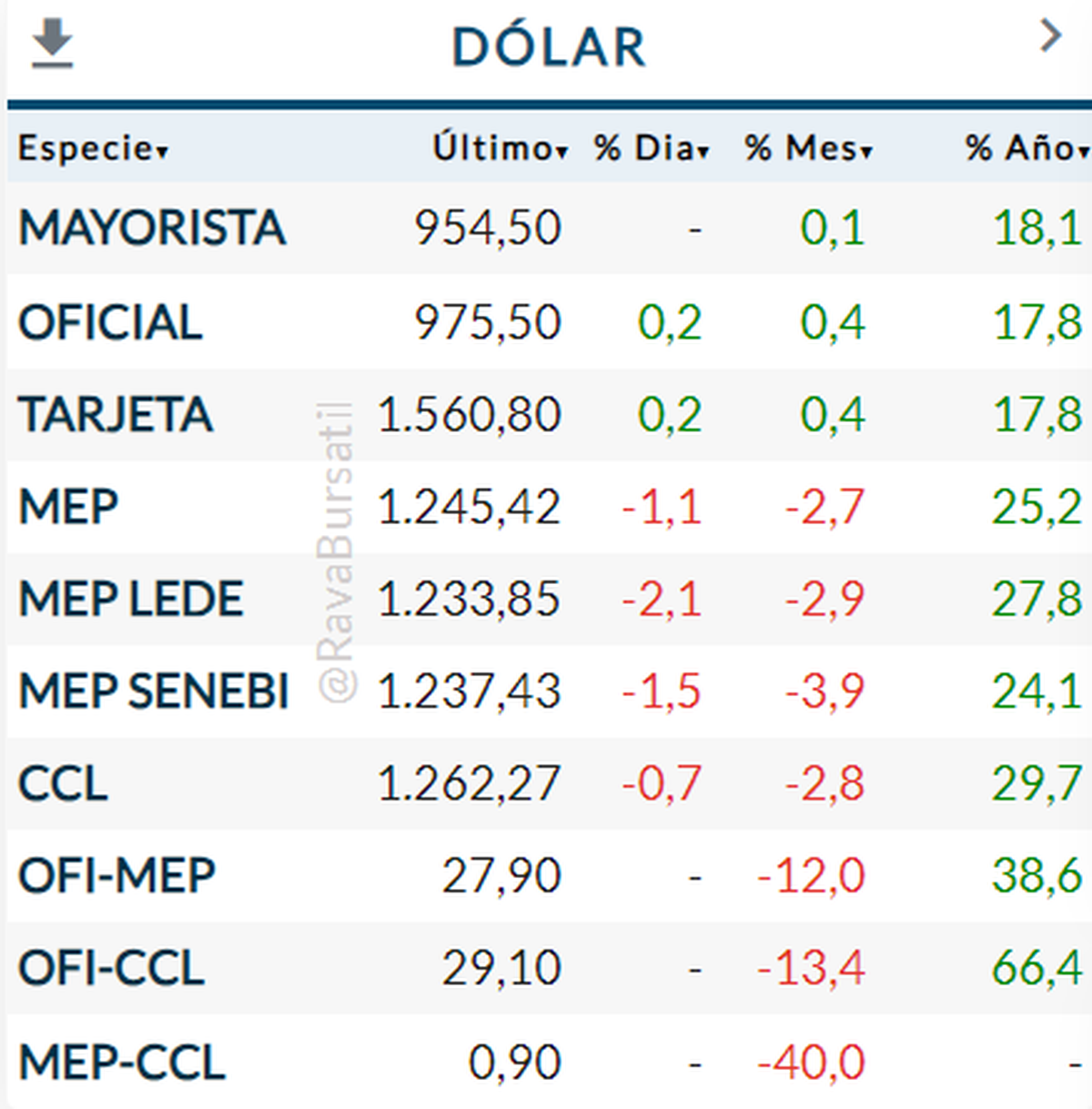Open MEP SENEBI quote
The width and height of the screenshot is (1092, 1109).
[x=154, y=691]
